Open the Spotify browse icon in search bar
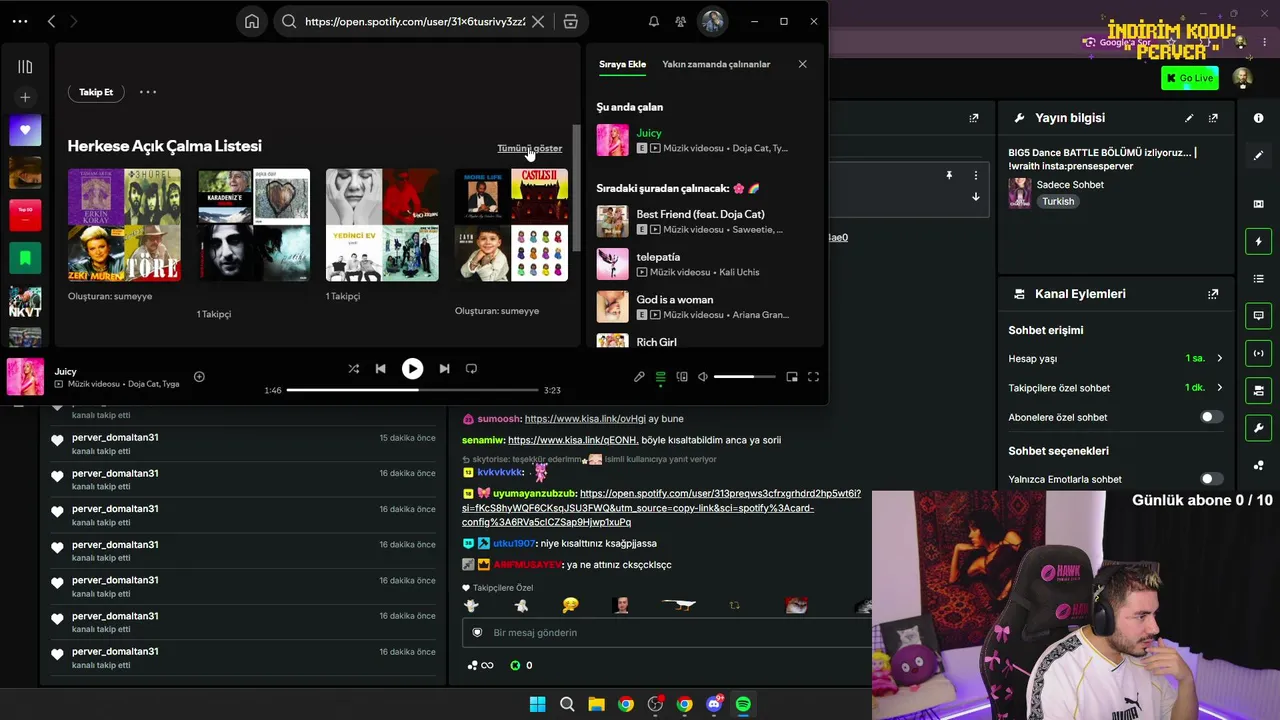This screenshot has width=1280, height=720. (570, 21)
